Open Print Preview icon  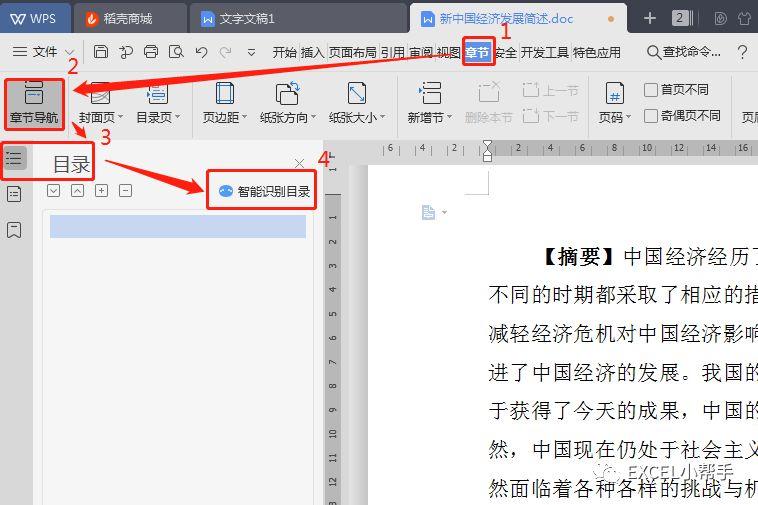pyautogui.click(x=176, y=52)
